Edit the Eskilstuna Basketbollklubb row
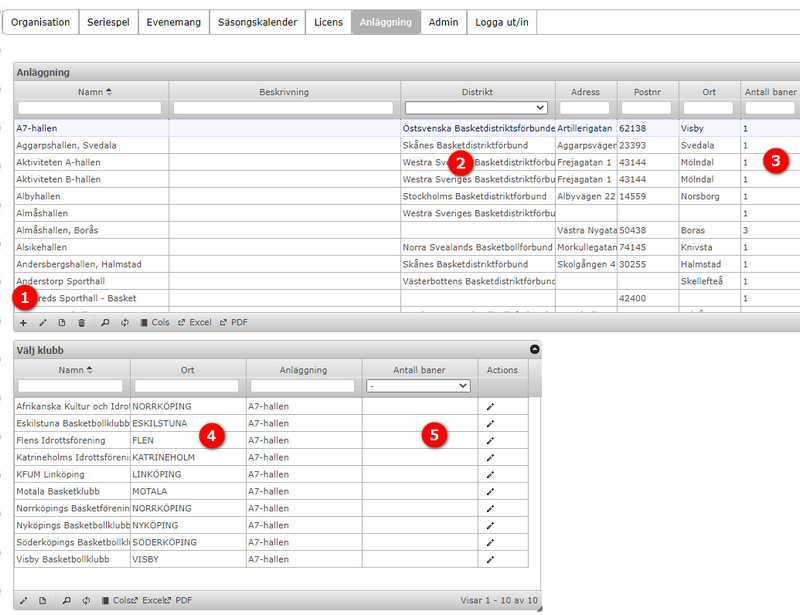 click(x=490, y=424)
